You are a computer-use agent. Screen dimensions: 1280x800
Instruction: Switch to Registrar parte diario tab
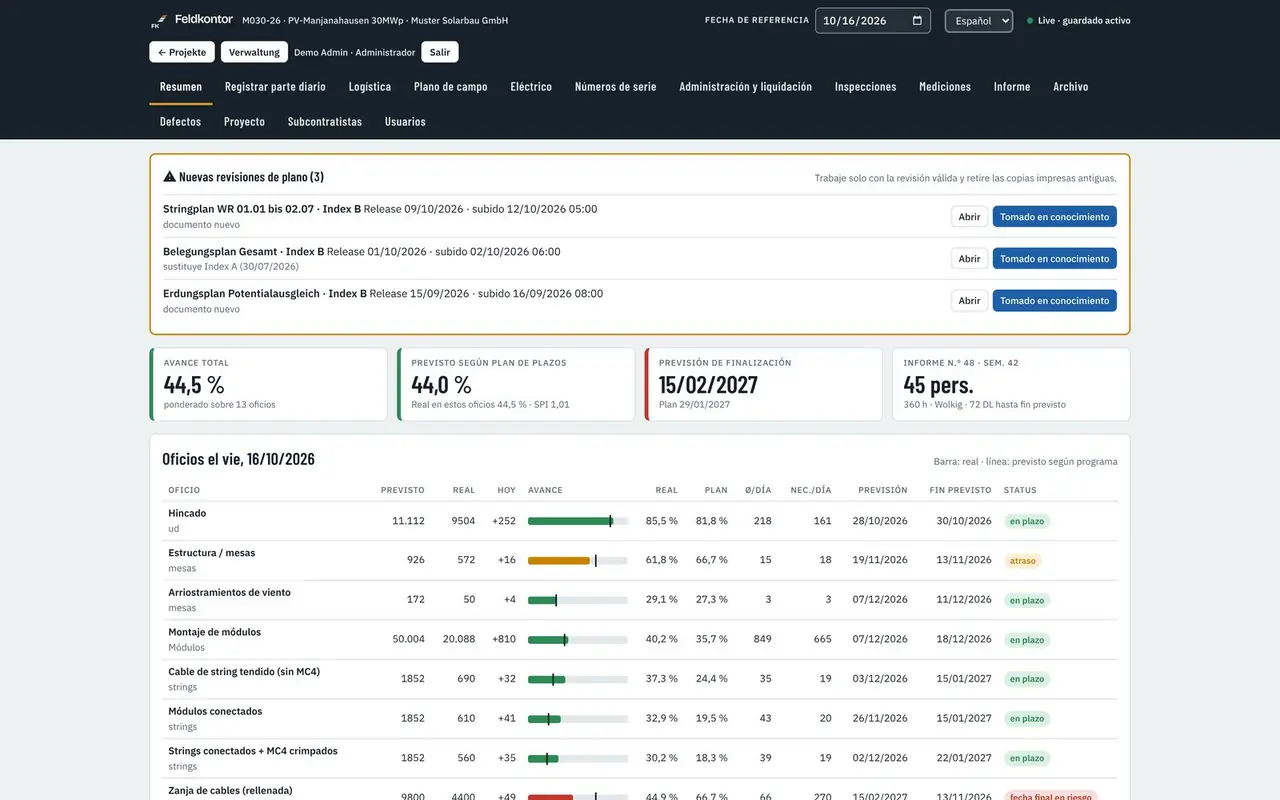pyautogui.click(x=275, y=87)
